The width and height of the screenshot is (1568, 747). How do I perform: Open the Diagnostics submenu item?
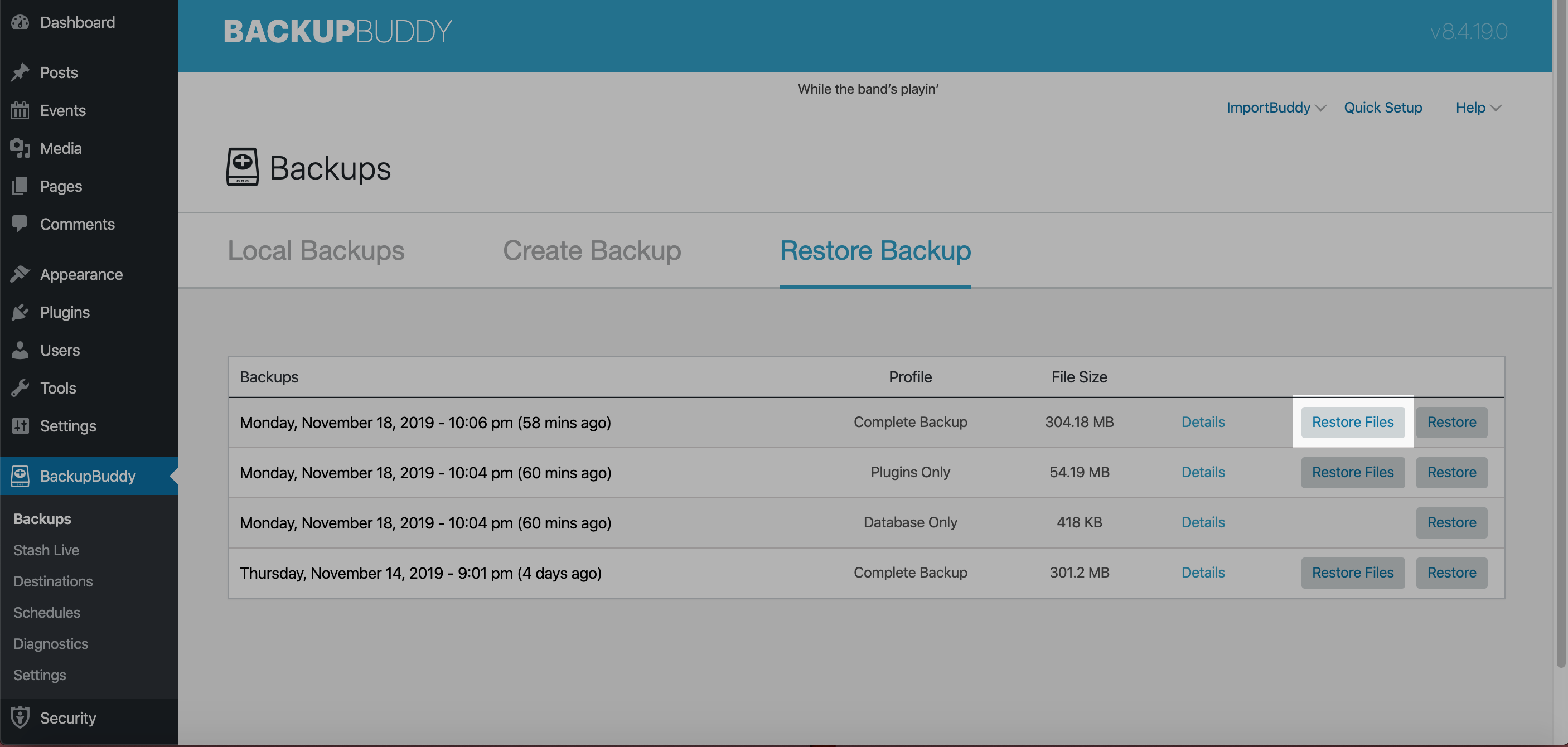point(51,643)
